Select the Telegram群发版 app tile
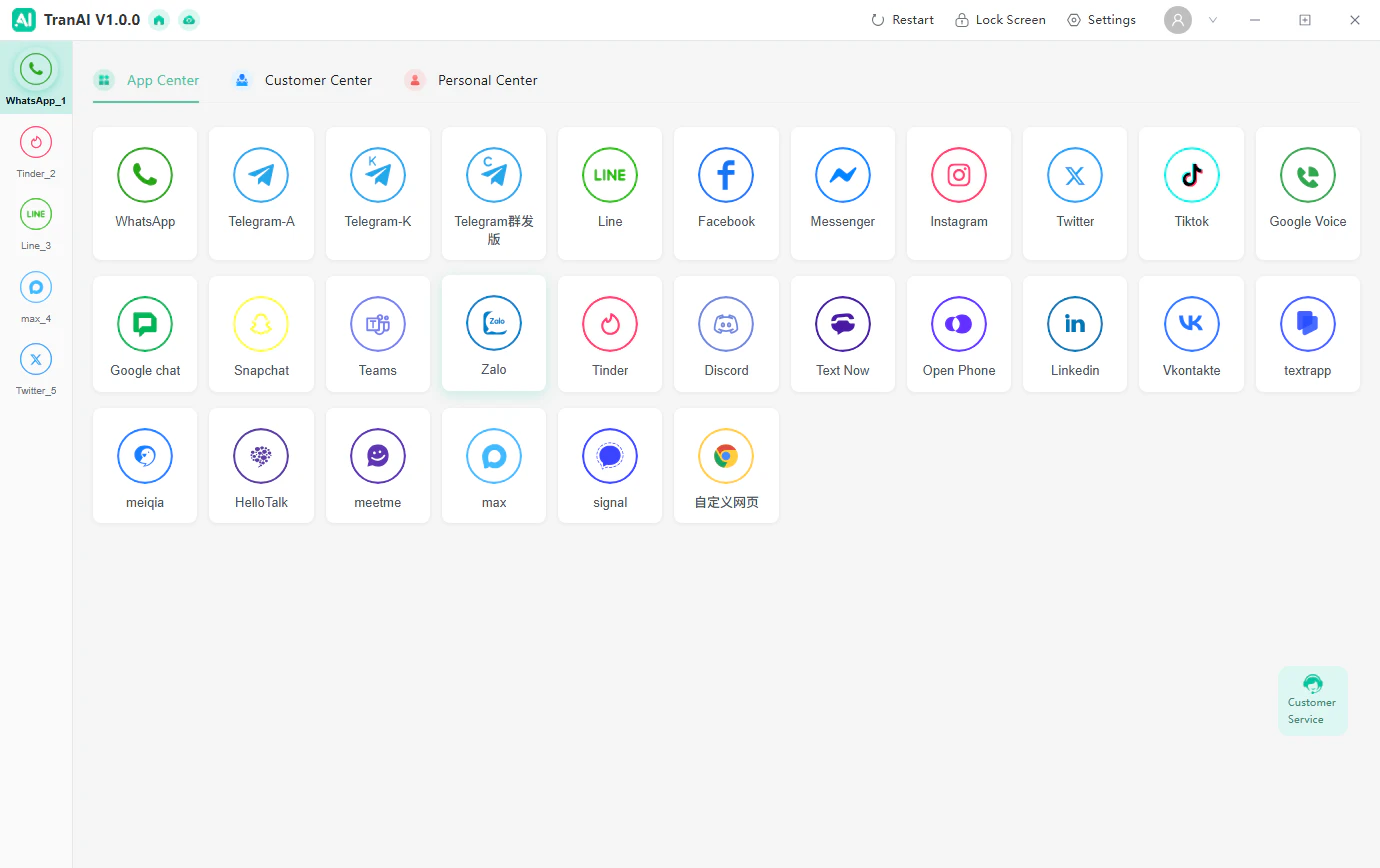The height and width of the screenshot is (868, 1380). point(494,193)
